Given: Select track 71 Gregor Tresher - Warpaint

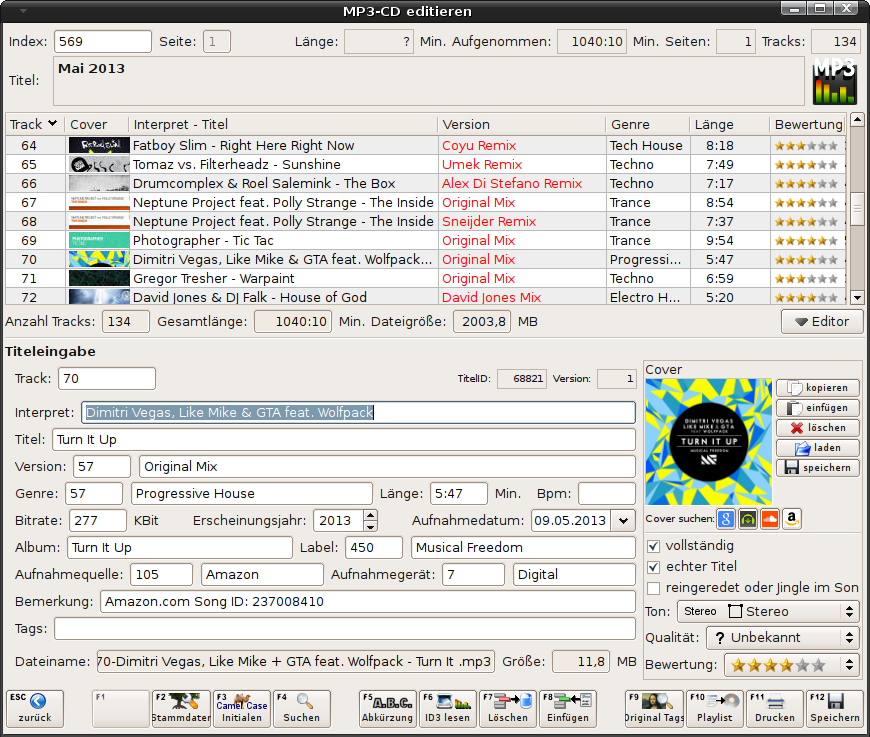Looking at the screenshot, I should [425, 278].
